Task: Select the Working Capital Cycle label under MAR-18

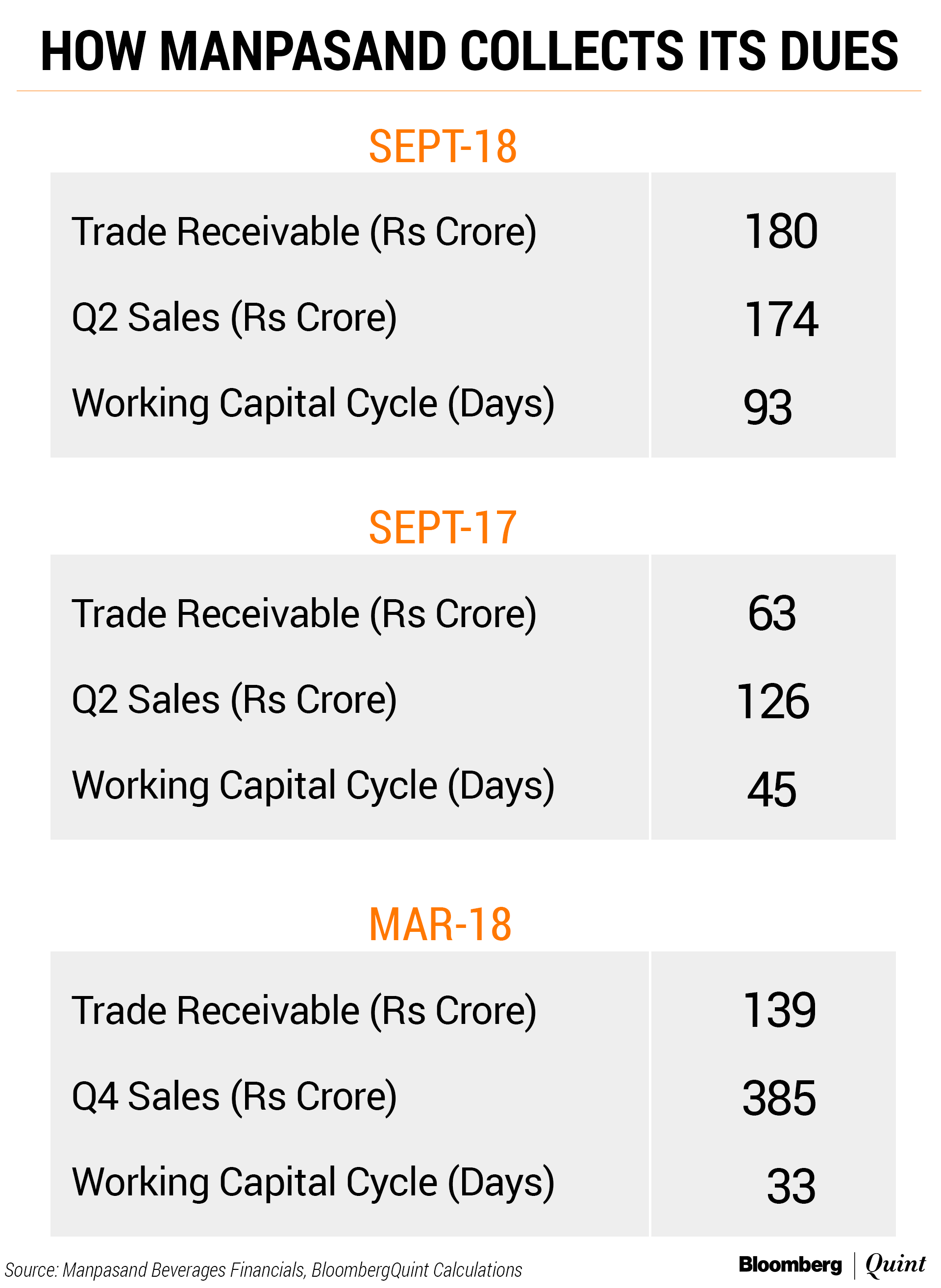Action: tap(313, 1183)
